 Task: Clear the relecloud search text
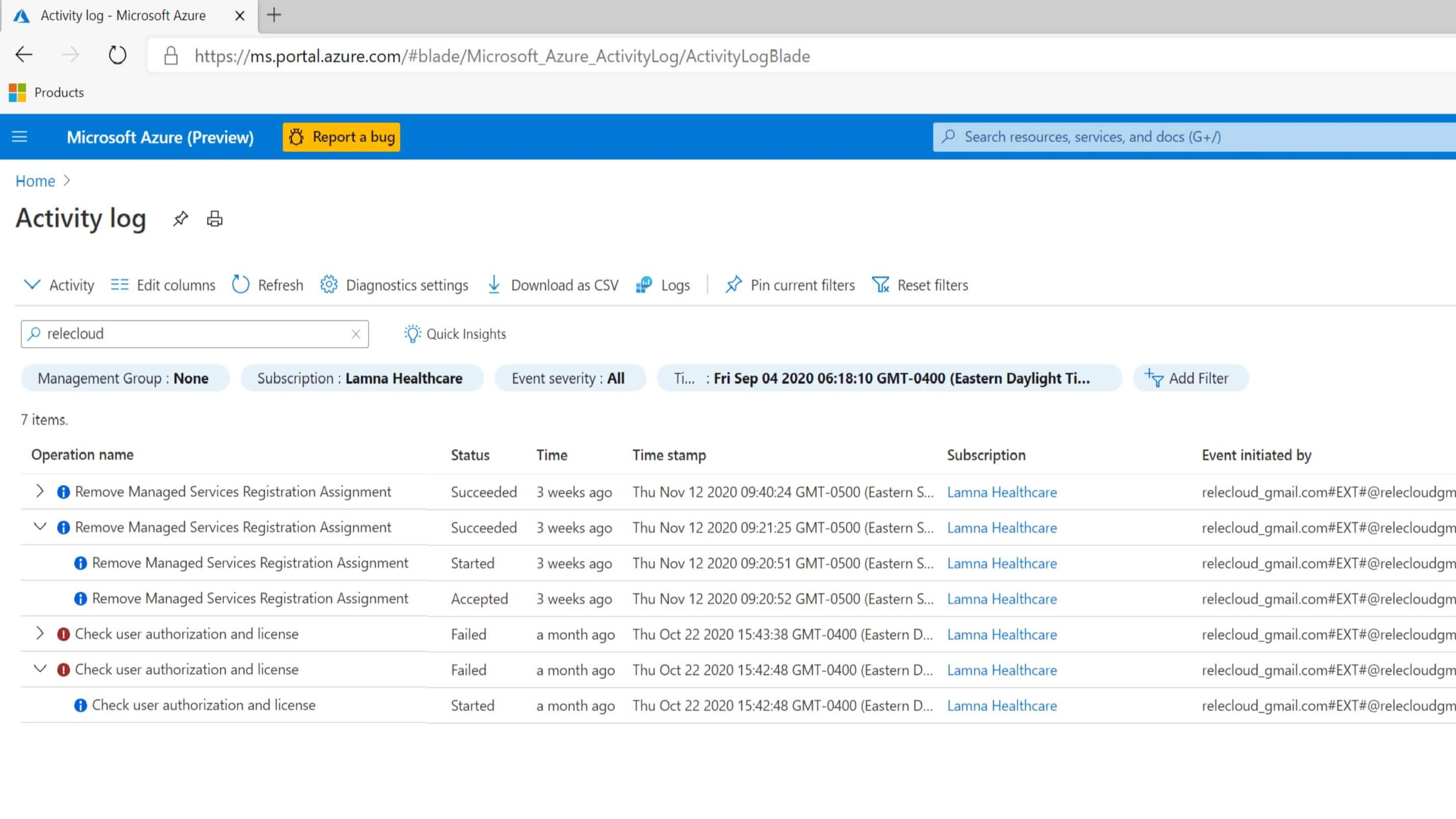pos(355,334)
